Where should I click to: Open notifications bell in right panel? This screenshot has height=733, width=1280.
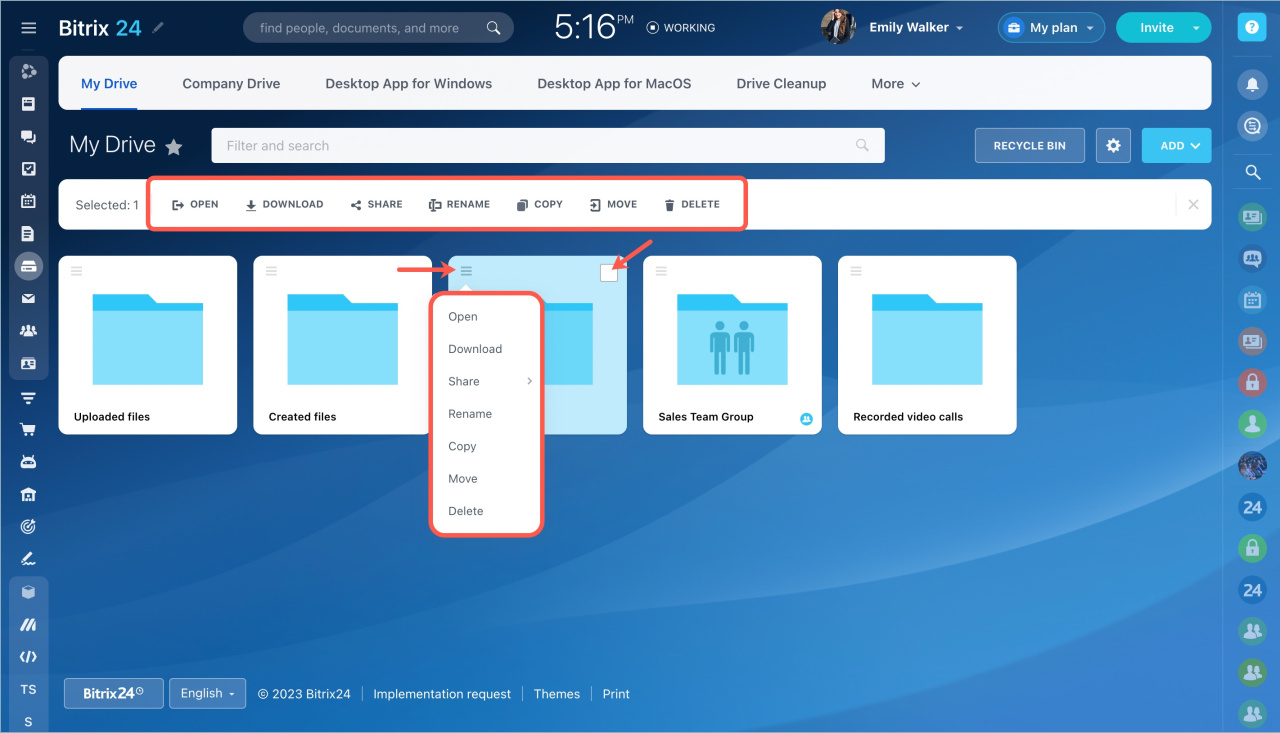point(1252,84)
